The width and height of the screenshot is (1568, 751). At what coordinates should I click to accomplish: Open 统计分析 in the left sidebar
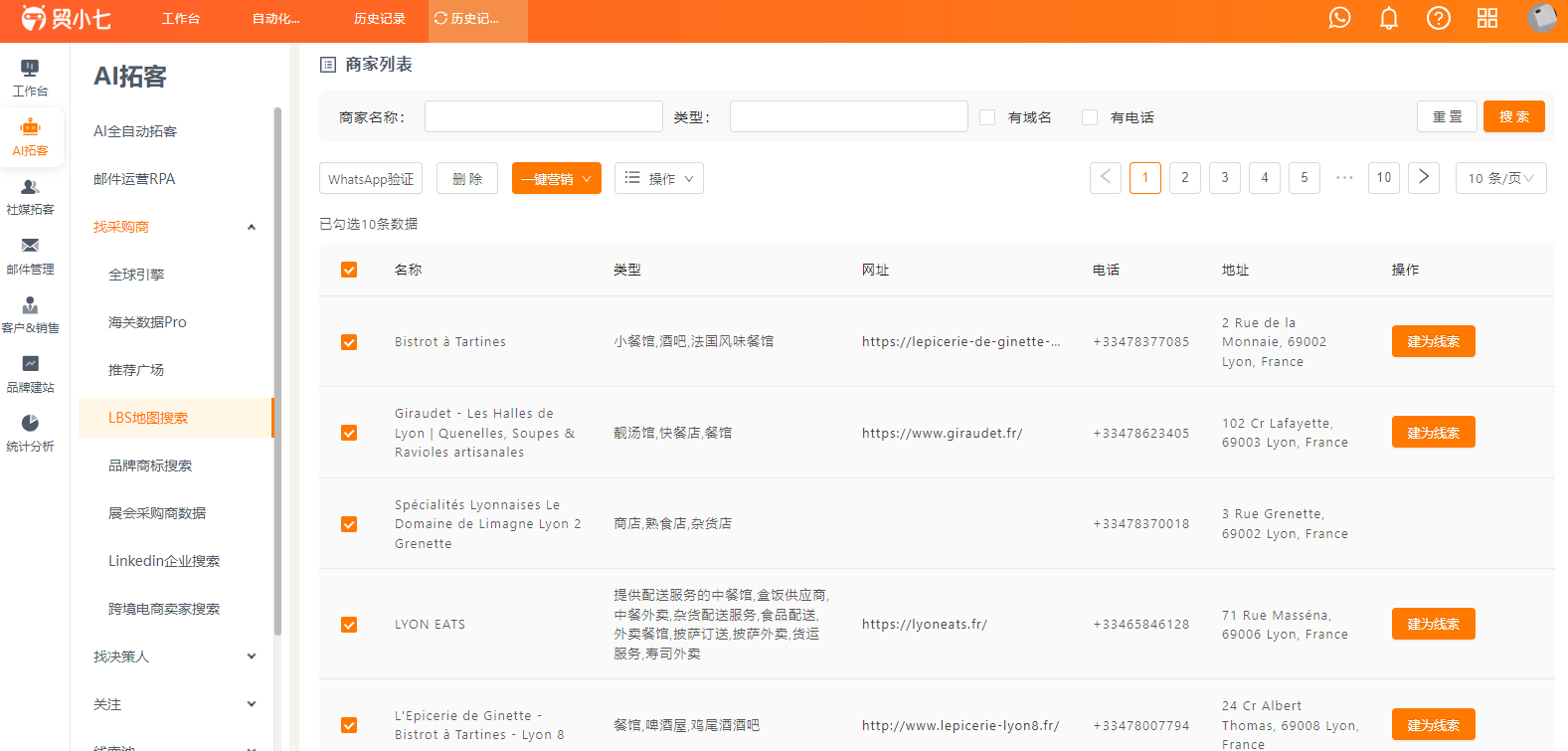point(30,434)
